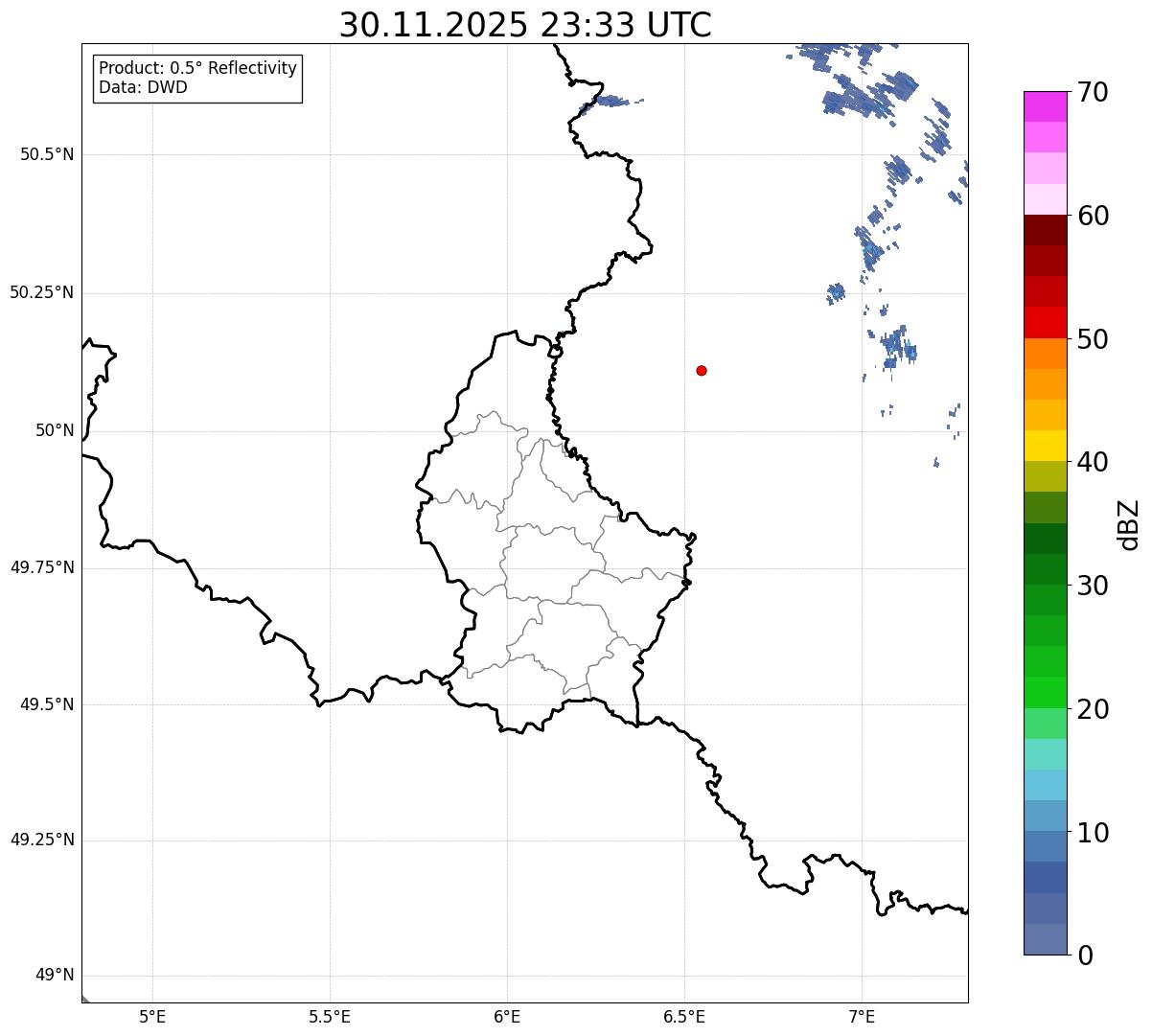Click the 6°E longitude label

[x=507, y=1017]
